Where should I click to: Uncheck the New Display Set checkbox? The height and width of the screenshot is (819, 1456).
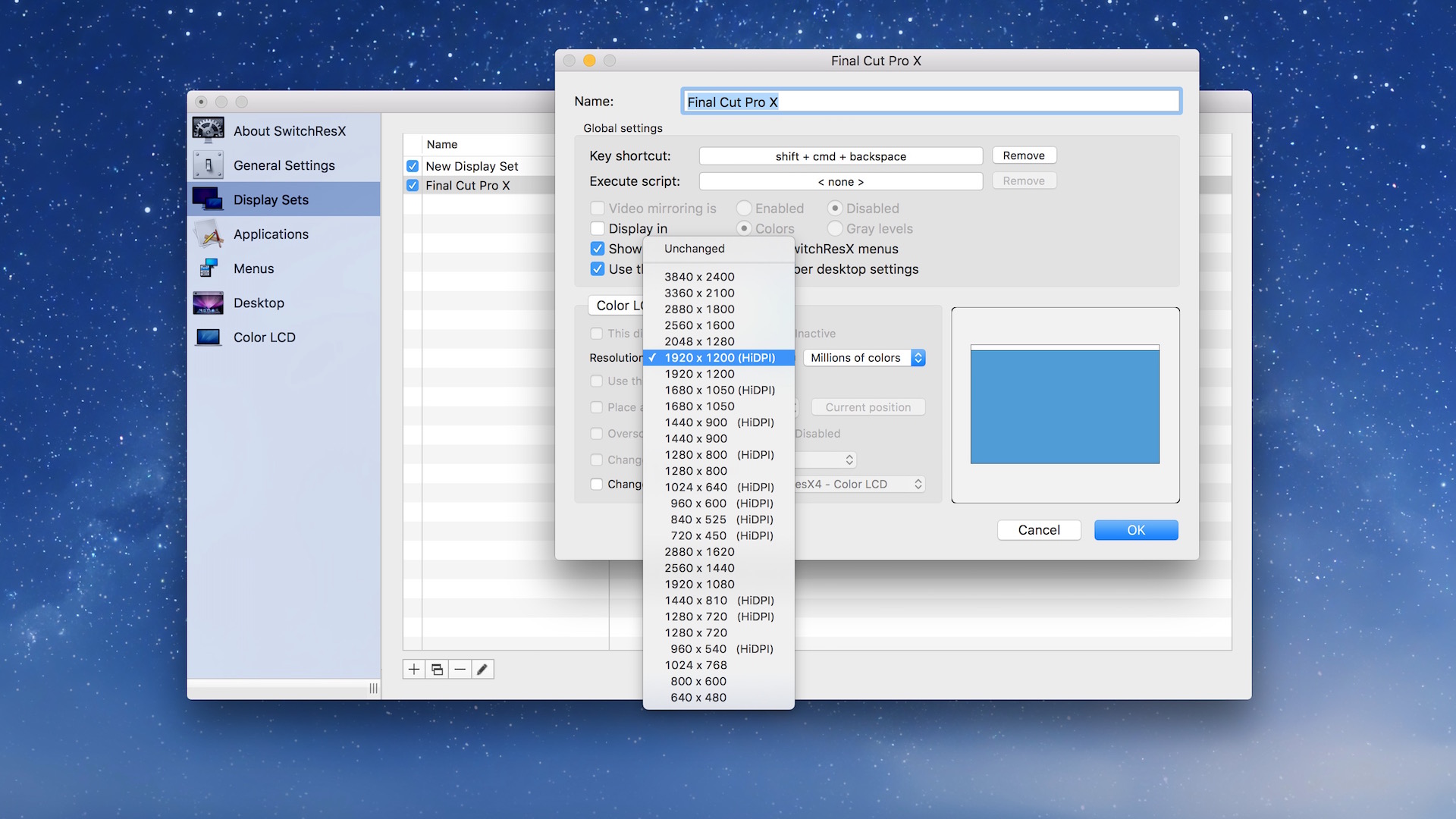pyautogui.click(x=413, y=166)
